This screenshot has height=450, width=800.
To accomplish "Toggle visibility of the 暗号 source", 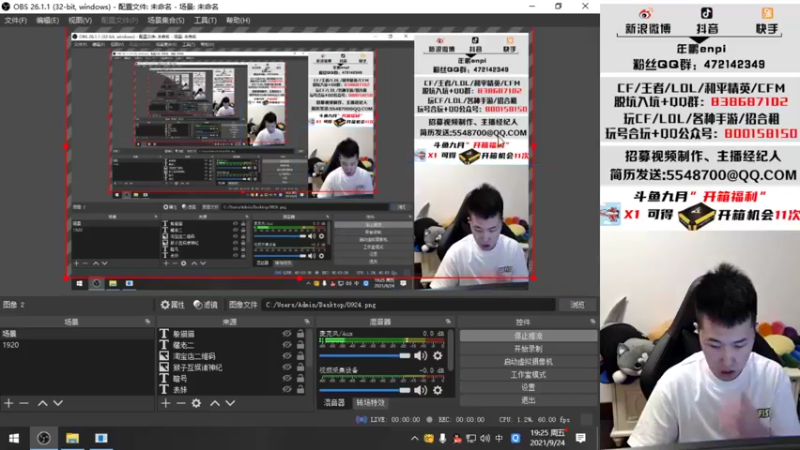I will click(287, 379).
